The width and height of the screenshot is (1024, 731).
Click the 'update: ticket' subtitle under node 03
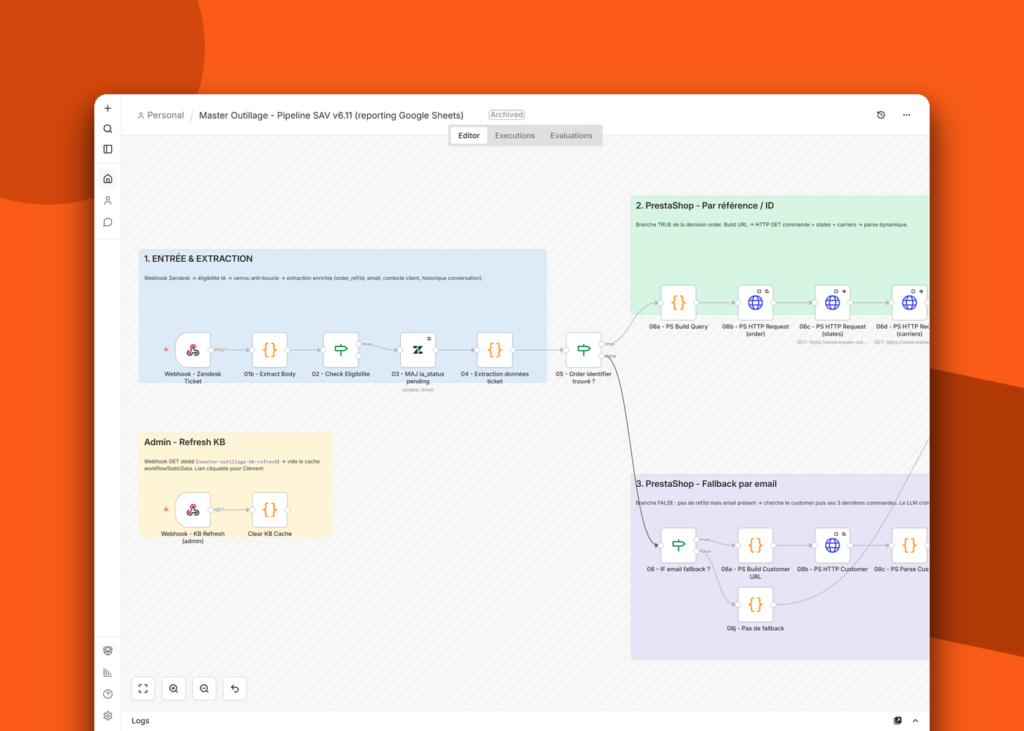418,390
